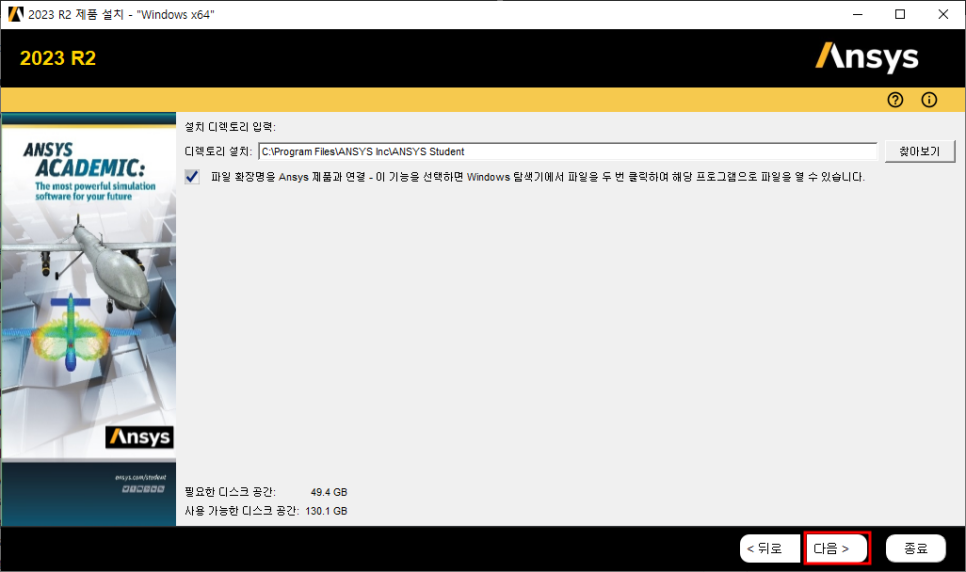966x572 pixels.
Task: Maximize the installer window
Action: coord(900,14)
